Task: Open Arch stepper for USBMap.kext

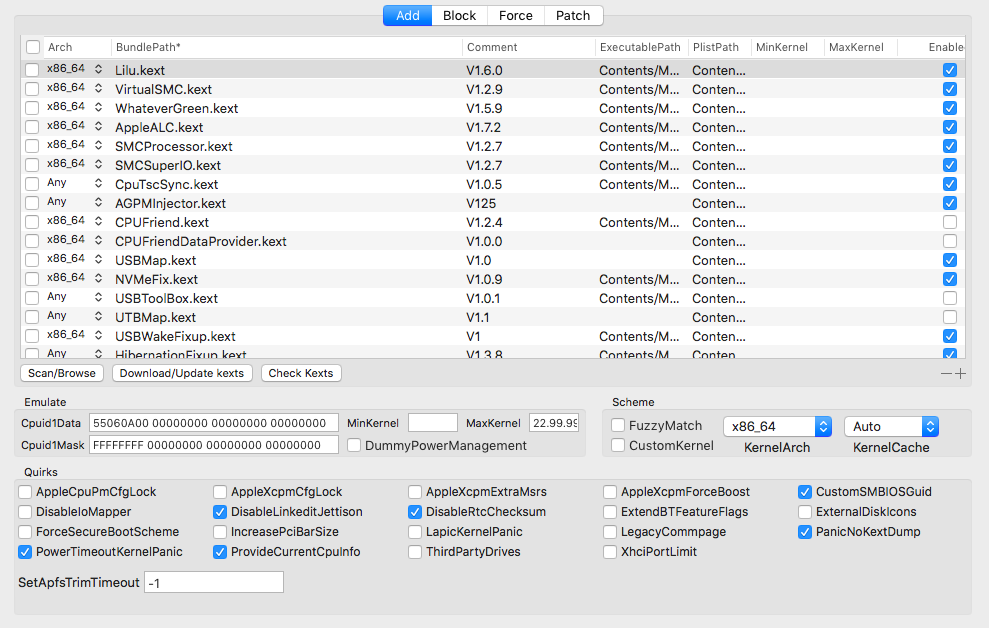Action: click(x=98, y=259)
